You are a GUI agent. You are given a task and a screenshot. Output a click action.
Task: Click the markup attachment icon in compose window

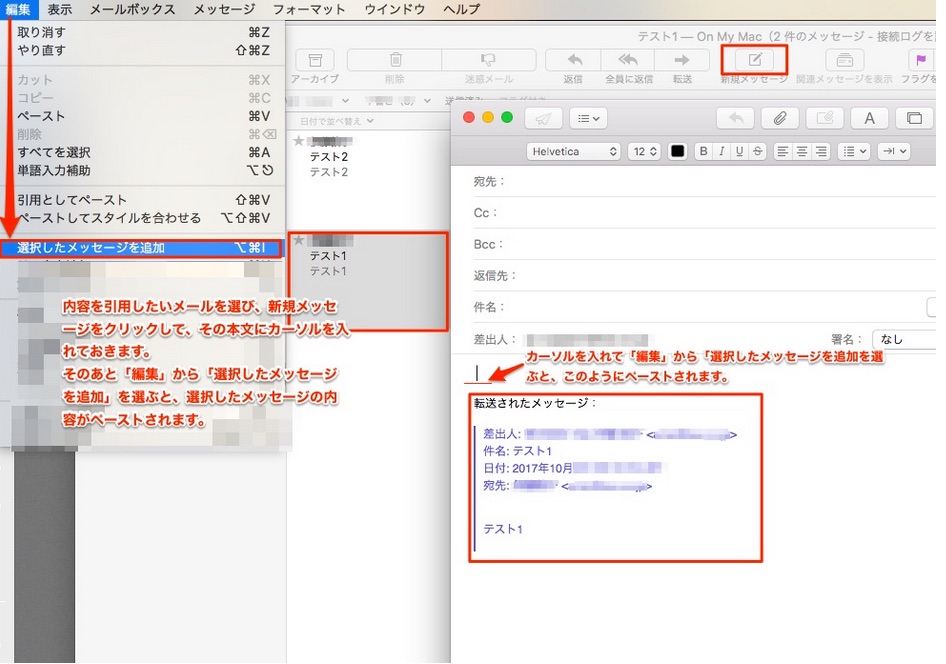point(825,118)
